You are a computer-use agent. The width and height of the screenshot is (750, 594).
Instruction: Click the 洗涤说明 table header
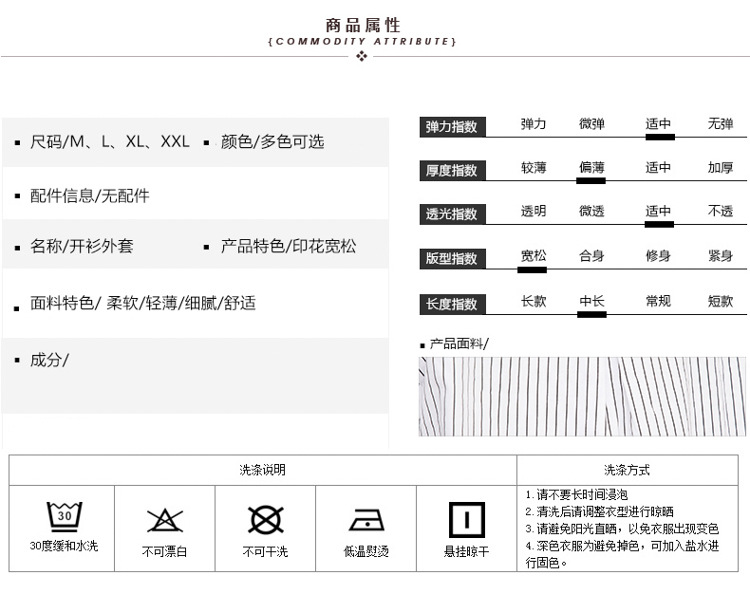click(262, 470)
